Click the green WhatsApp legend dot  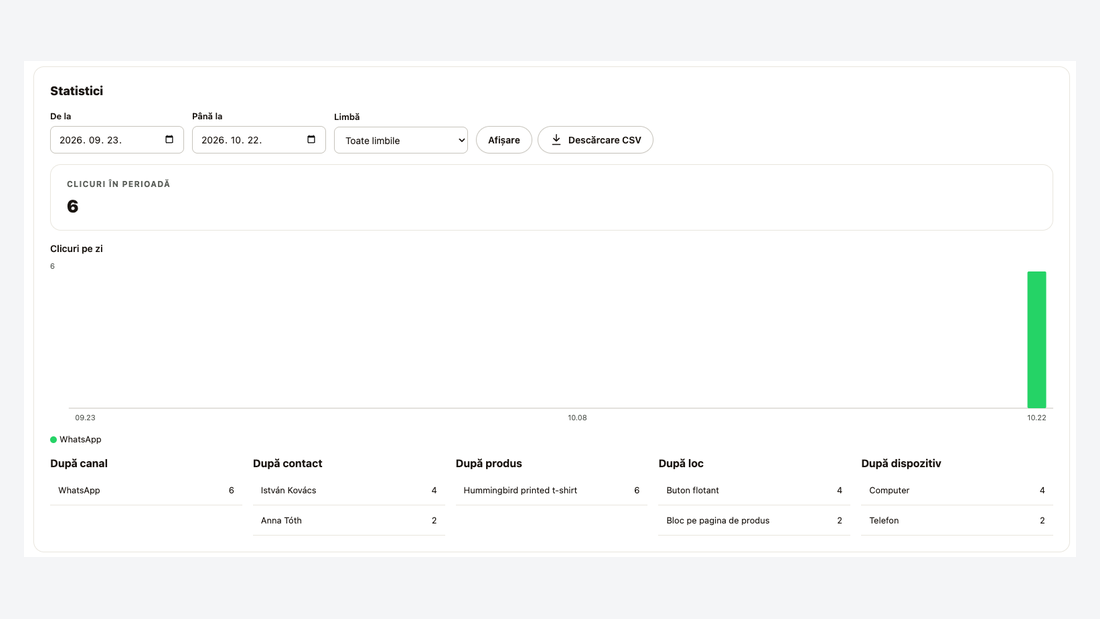[53, 439]
